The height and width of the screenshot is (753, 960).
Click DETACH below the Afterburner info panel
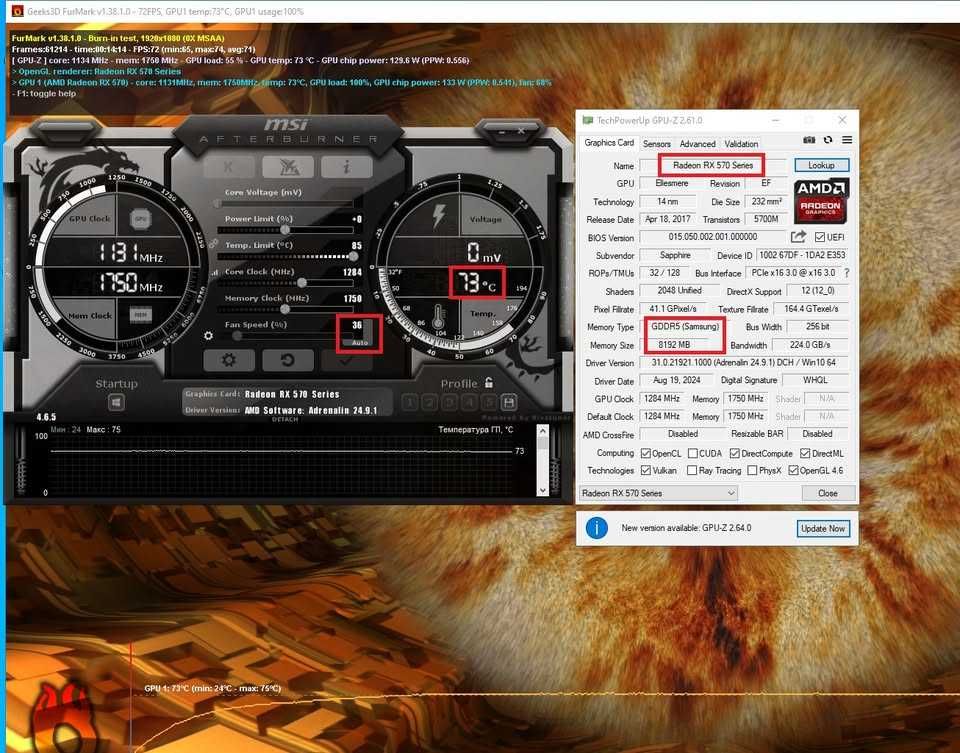click(285, 419)
